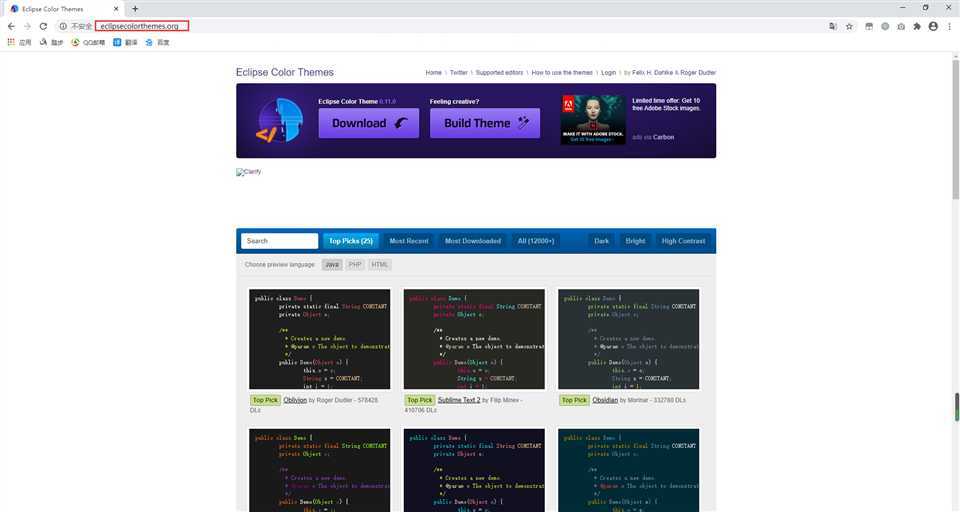Screen dimensions: 960x512
Task: Open the Sublime Text 2 preview thumbnail
Action: [x=474, y=339]
